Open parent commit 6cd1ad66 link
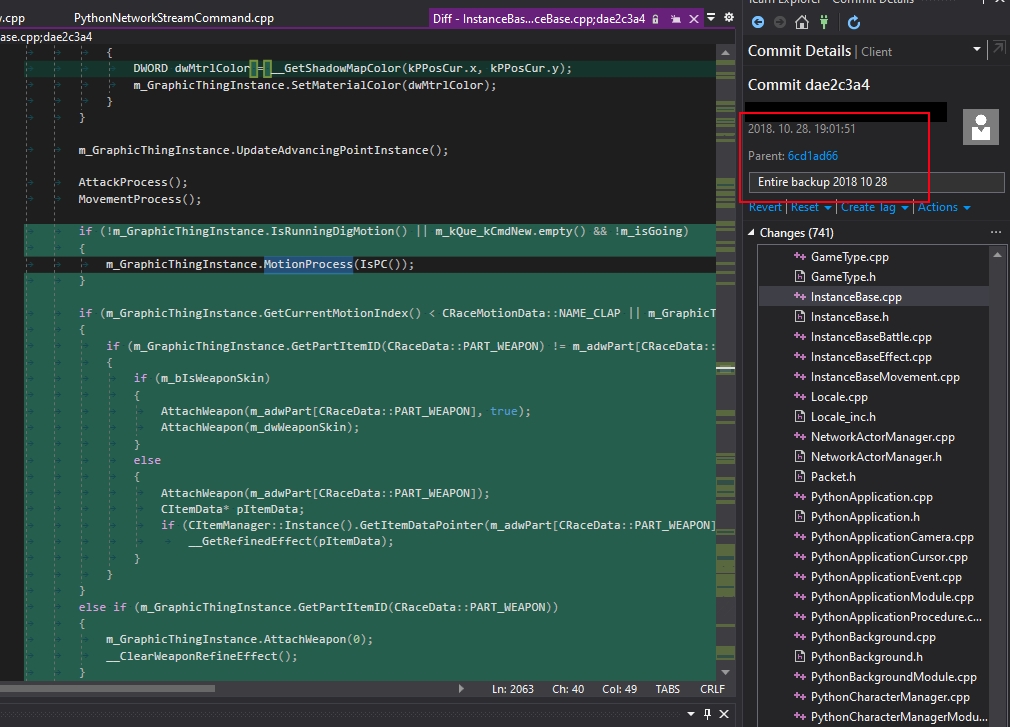 pos(812,156)
